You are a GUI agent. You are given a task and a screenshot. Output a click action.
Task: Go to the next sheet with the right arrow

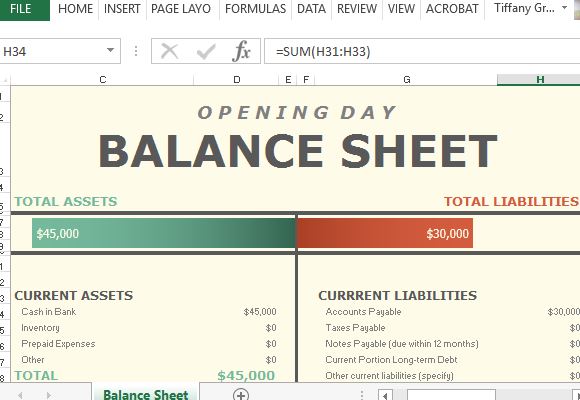(x=49, y=396)
